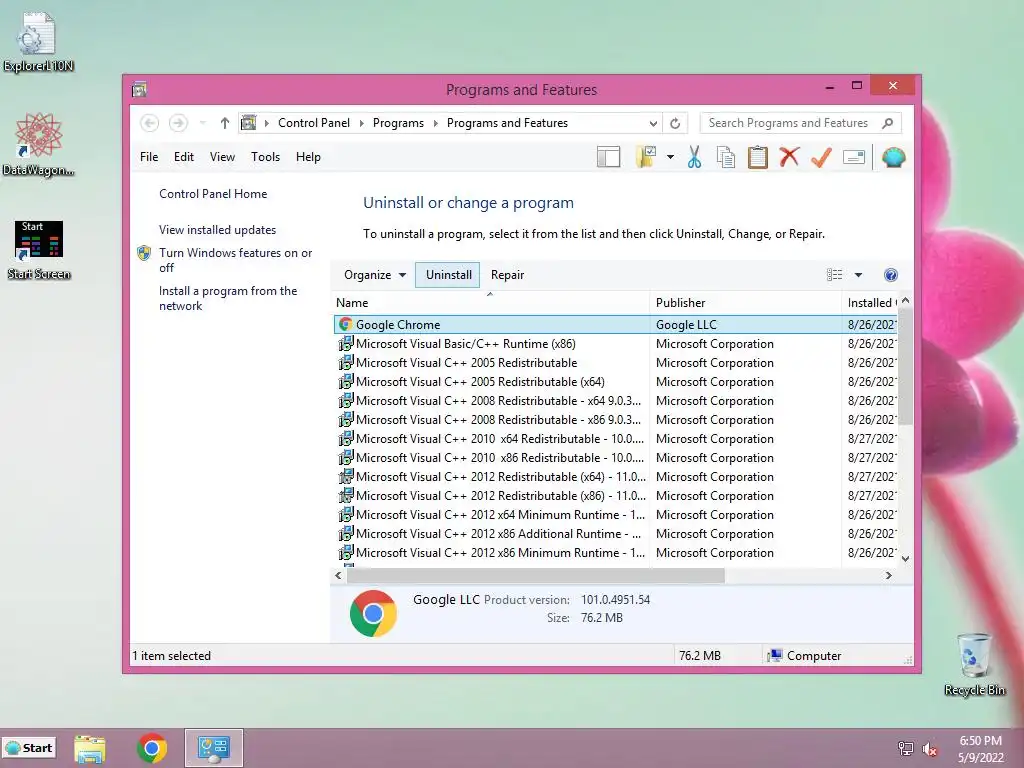1024x768 pixels.
Task: Open the Recycle Bin desktop icon
Action: 974,664
